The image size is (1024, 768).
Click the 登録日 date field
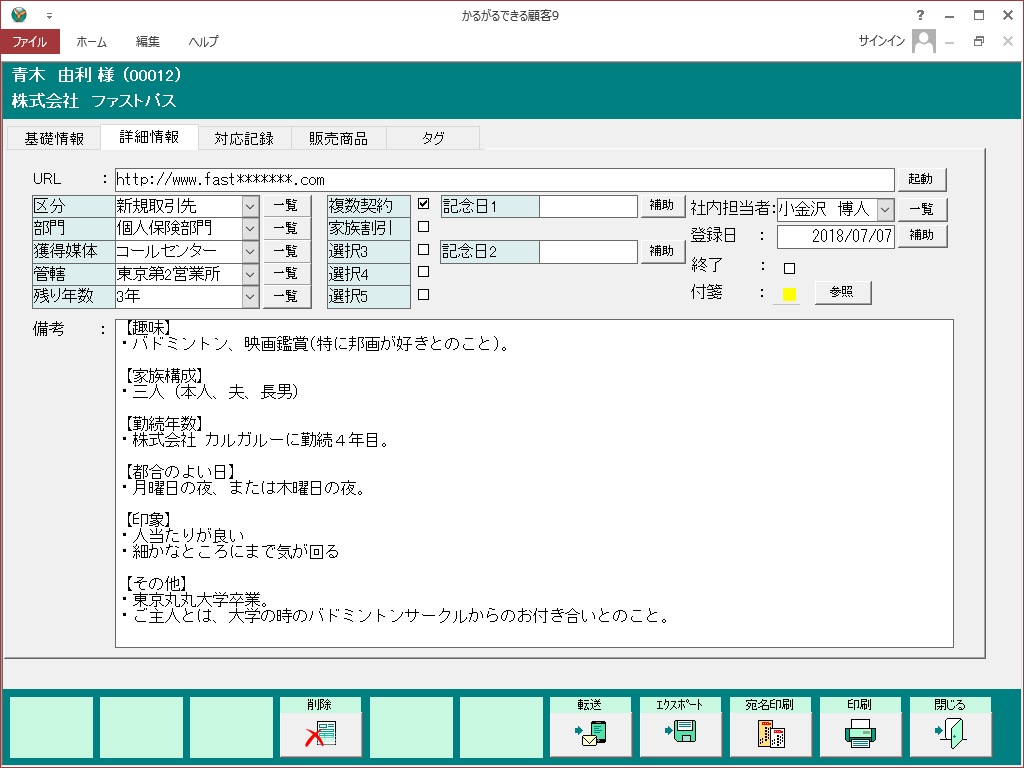pyautogui.click(x=835, y=236)
